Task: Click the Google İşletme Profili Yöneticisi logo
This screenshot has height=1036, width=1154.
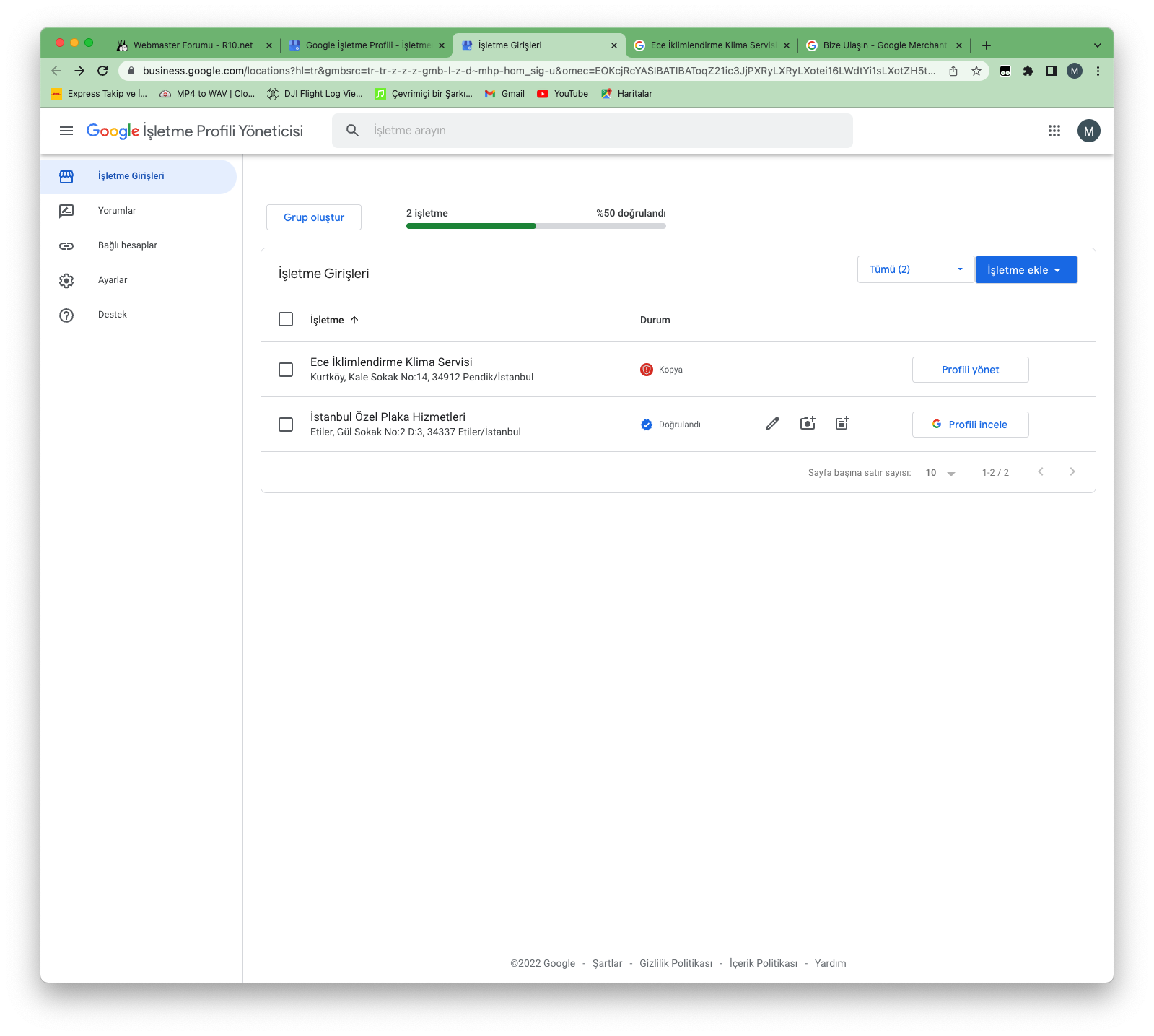Action: tap(195, 131)
